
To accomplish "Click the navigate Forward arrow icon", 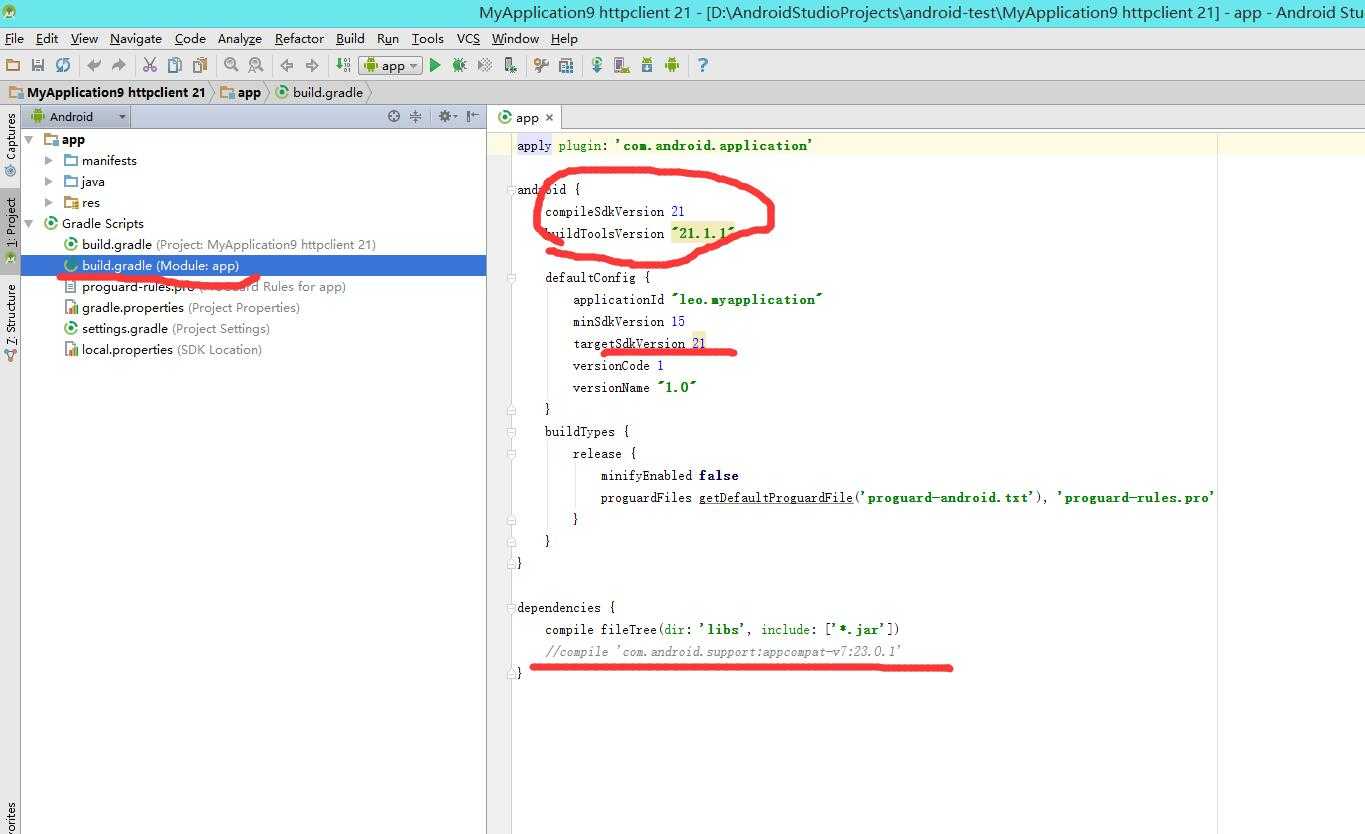I will [311, 65].
